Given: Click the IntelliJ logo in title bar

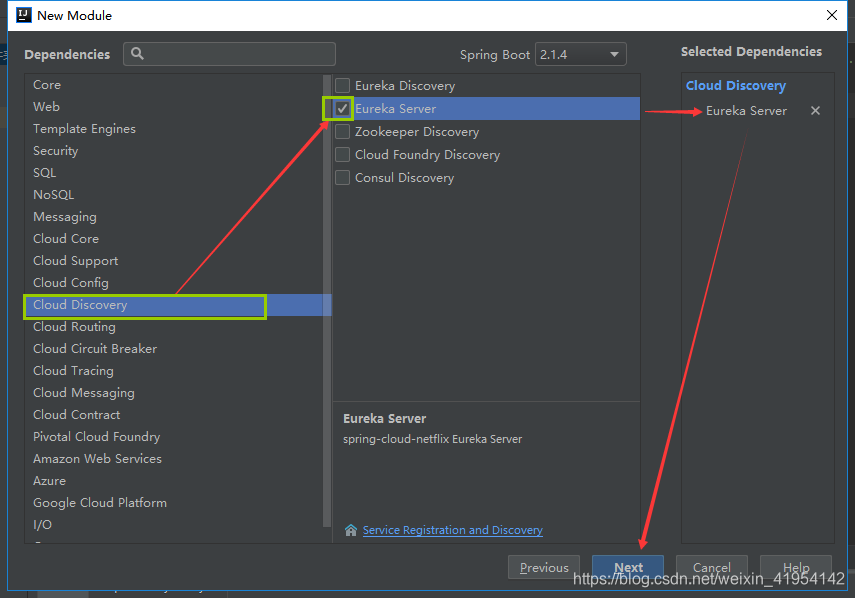Looking at the screenshot, I should point(24,15).
